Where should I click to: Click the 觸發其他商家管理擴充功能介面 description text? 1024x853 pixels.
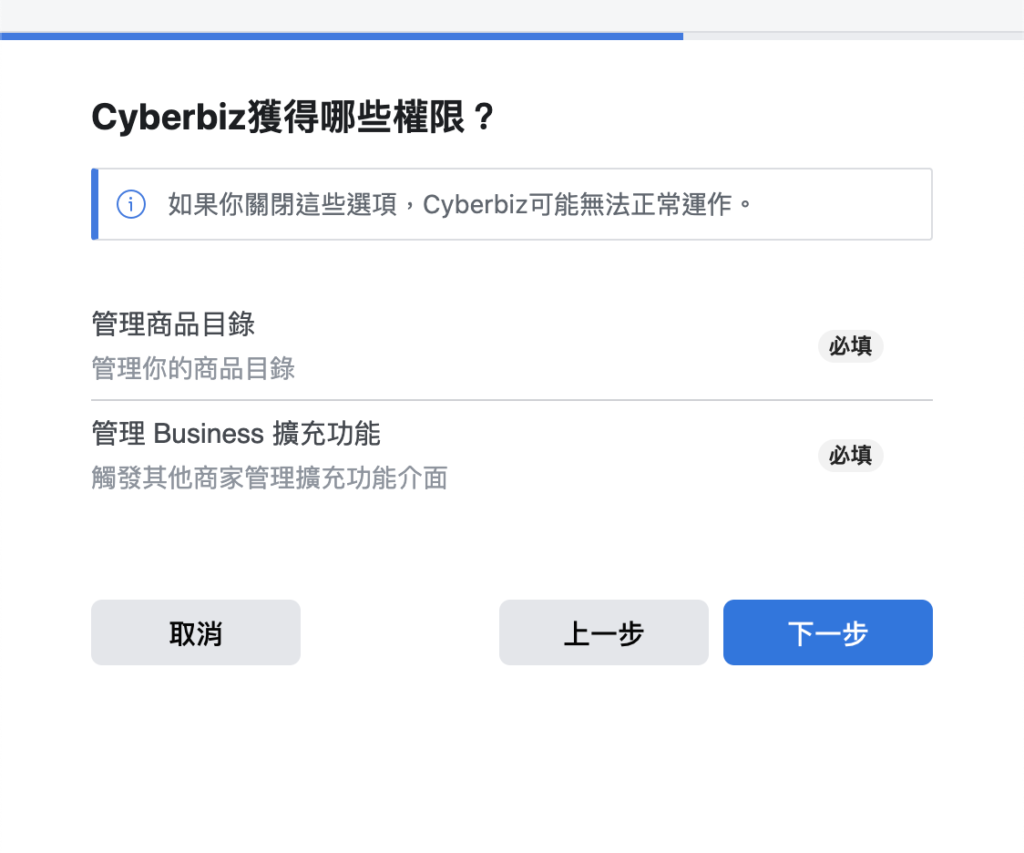[x=269, y=478]
